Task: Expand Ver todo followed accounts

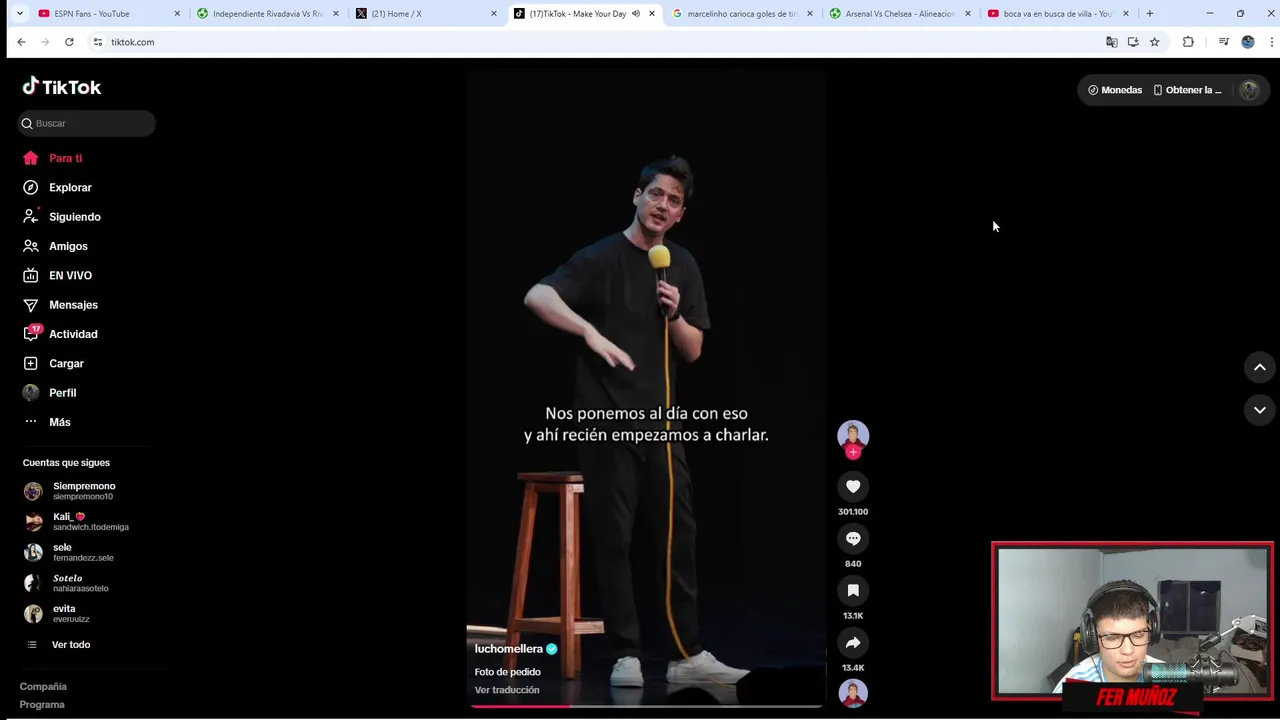Action: (70, 645)
